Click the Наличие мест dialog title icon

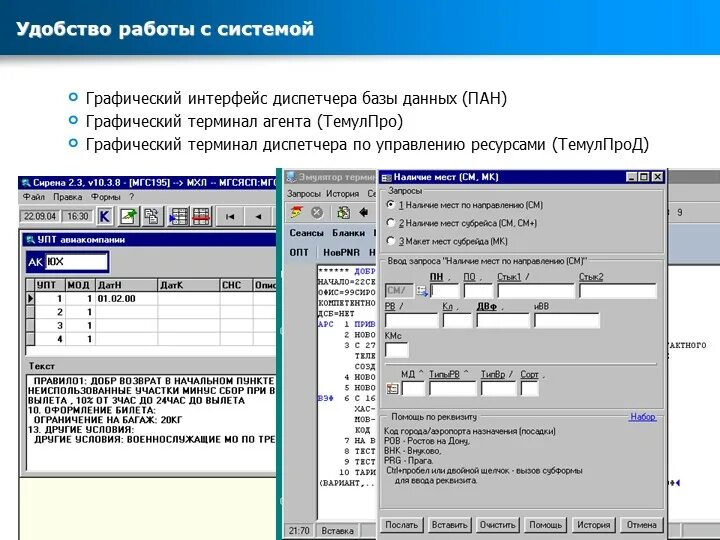[387, 177]
